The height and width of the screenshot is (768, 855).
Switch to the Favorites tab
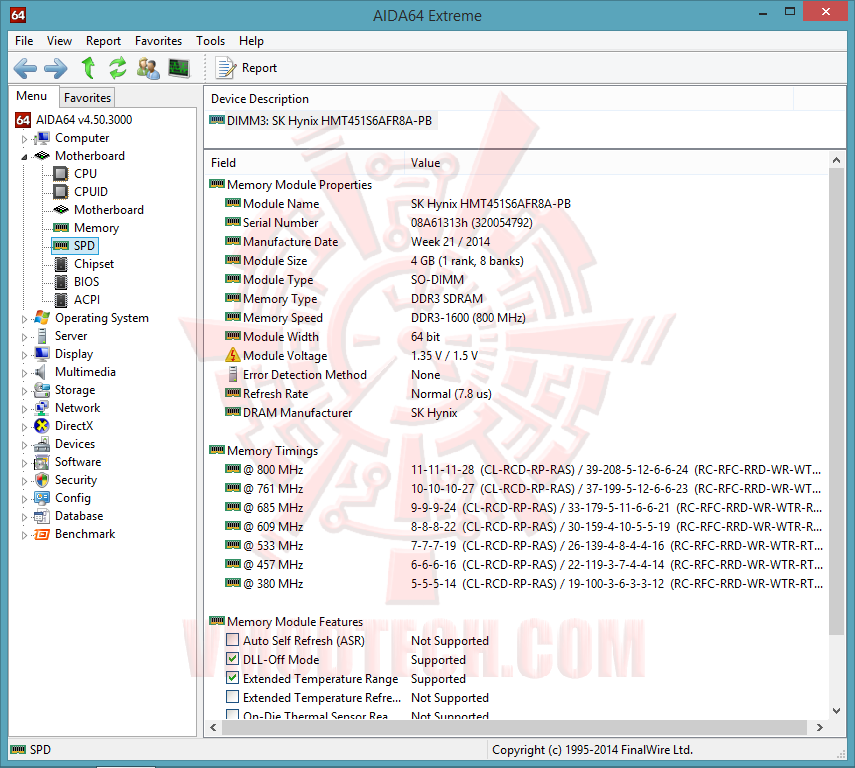pyautogui.click(x=87, y=98)
